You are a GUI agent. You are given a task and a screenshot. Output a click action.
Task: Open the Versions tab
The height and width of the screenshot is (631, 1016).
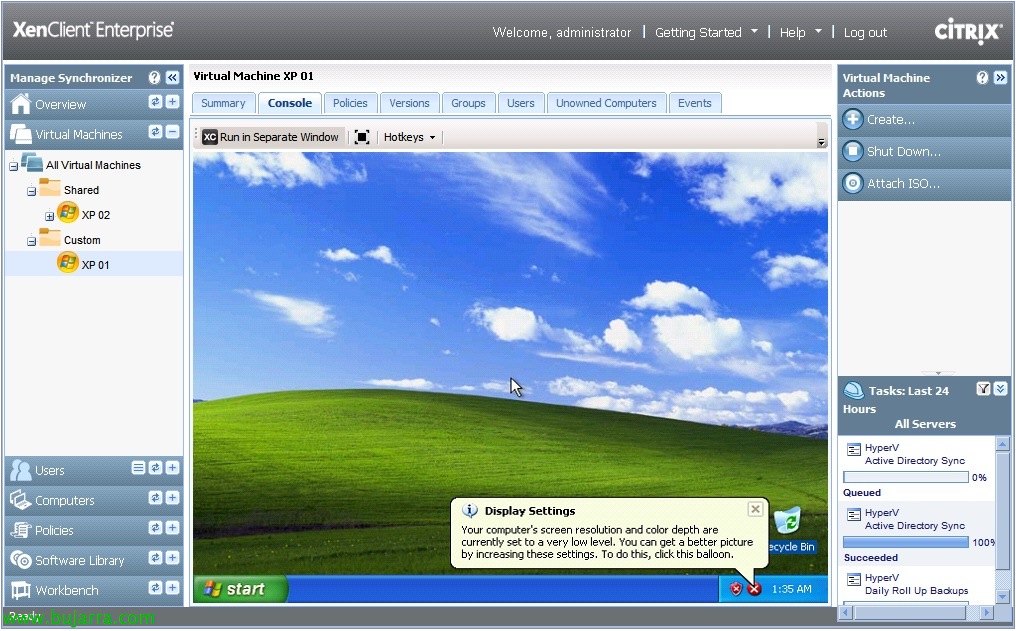(409, 103)
